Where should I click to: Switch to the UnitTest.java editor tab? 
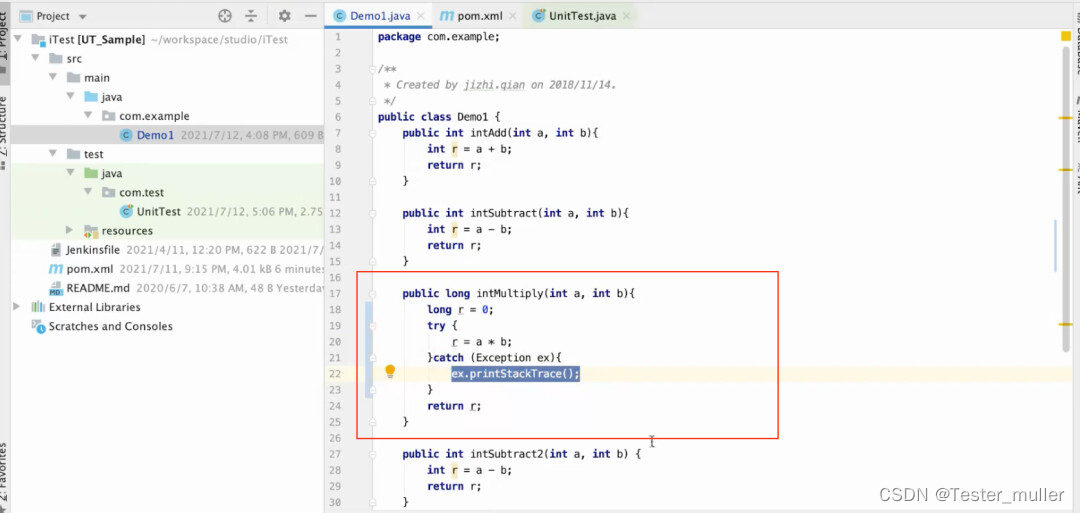pyautogui.click(x=581, y=15)
